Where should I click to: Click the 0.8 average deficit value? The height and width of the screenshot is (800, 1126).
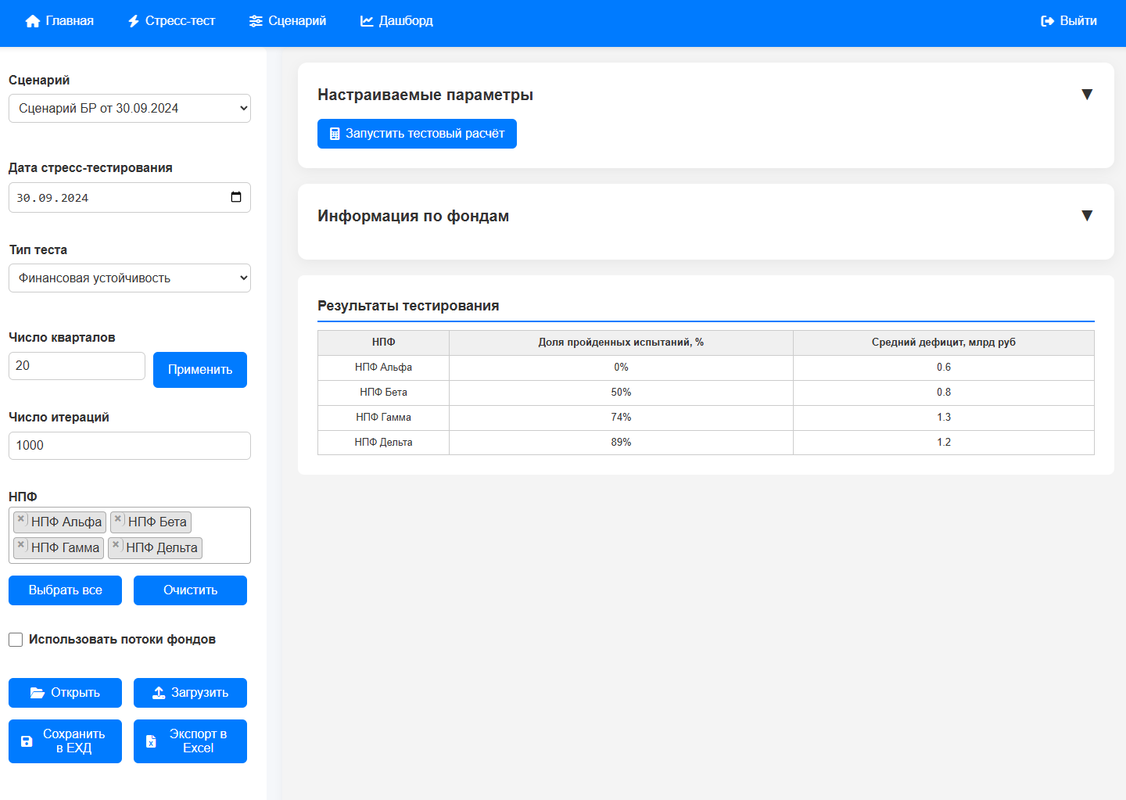[x=944, y=393]
